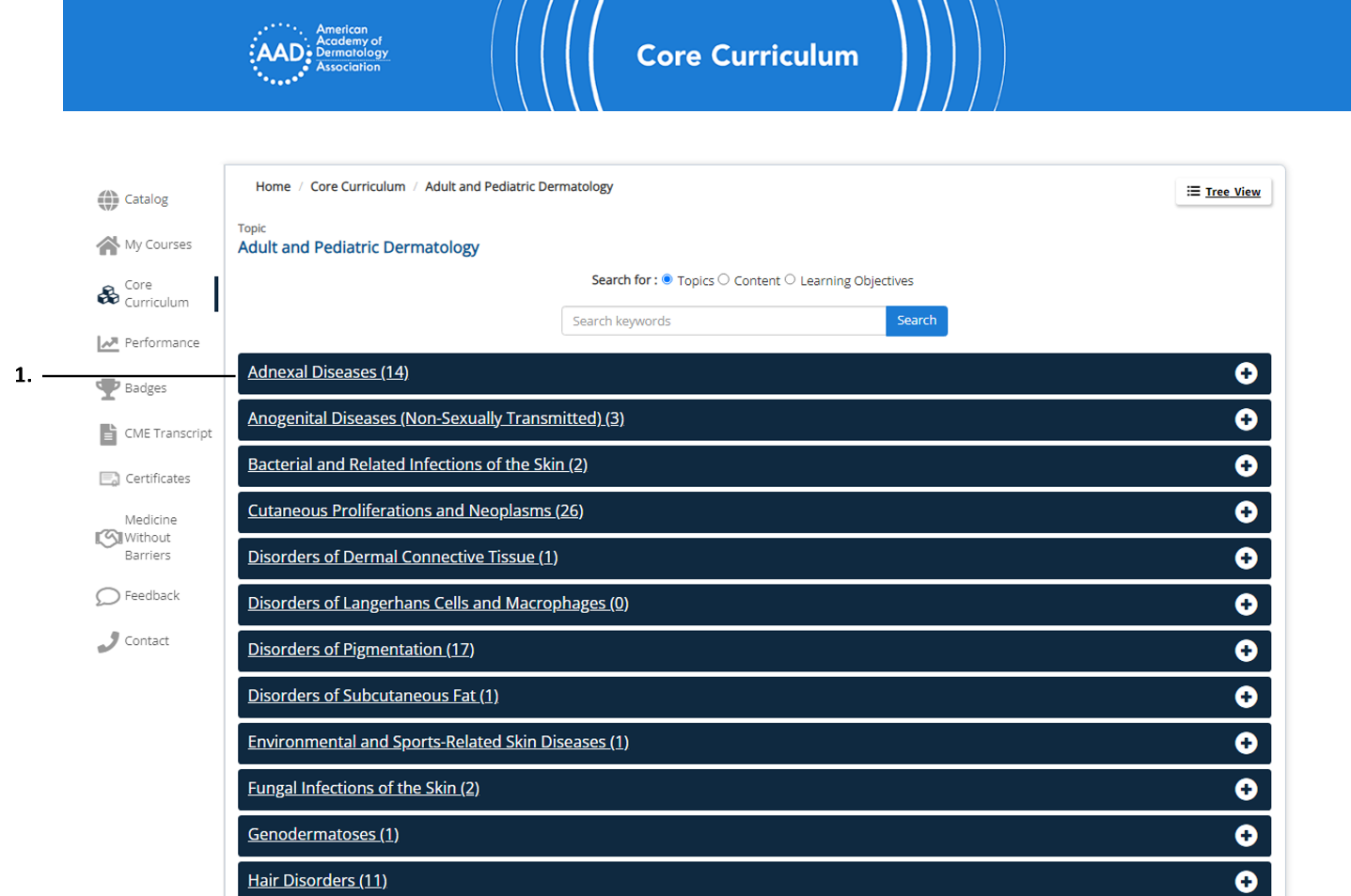The image size is (1351, 896).
Task: Expand Bacterial and Related Infections plus icon
Action: tap(1246, 465)
